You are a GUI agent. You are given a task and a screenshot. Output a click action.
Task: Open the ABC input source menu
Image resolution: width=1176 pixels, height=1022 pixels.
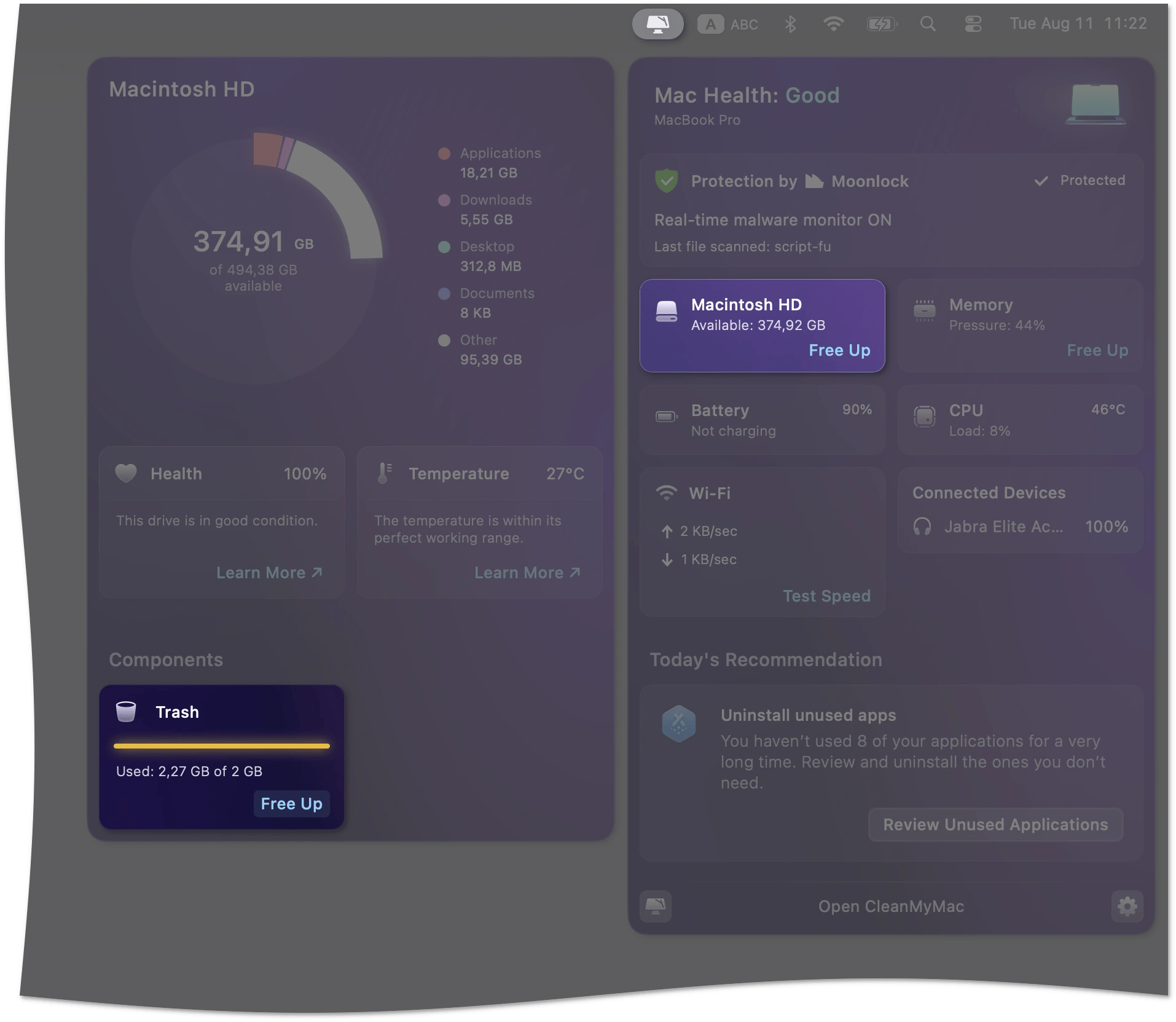(x=727, y=25)
